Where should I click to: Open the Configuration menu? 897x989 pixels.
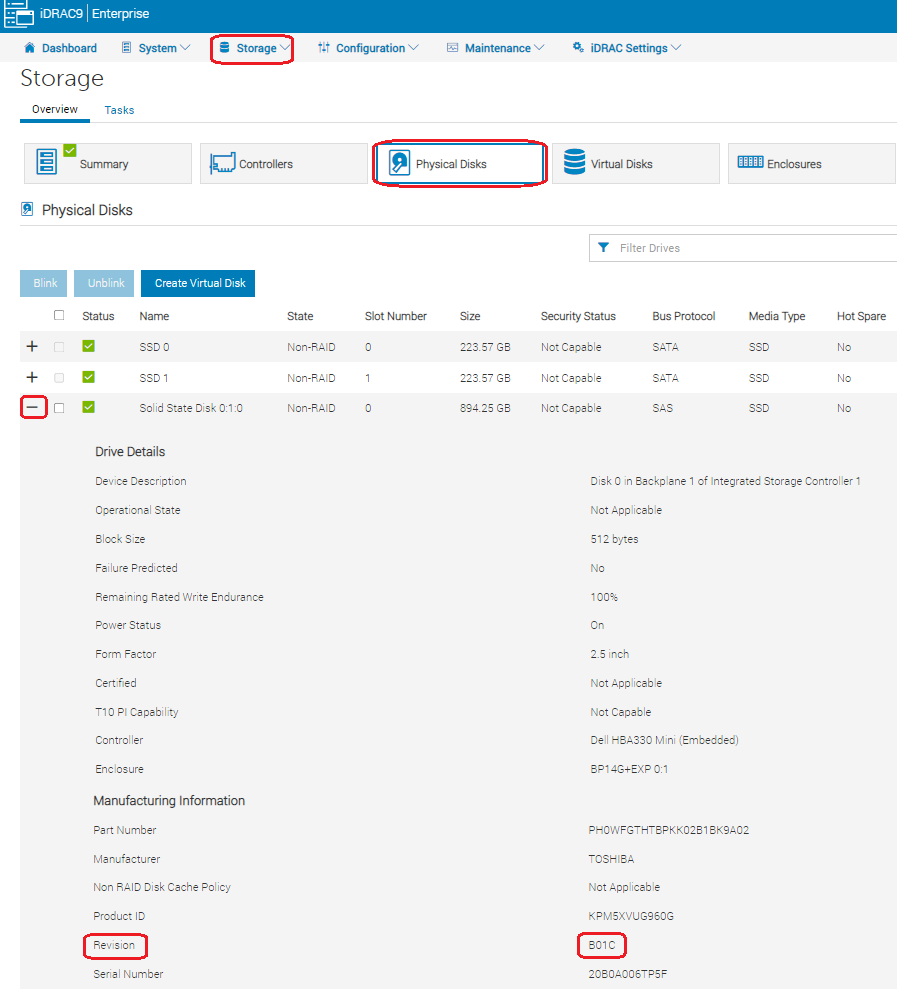tap(368, 48)
